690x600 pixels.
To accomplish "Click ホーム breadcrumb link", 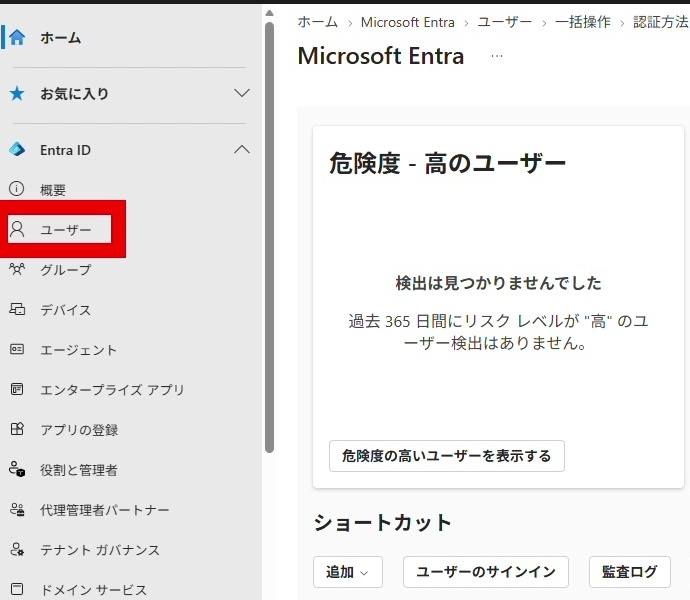I will pyautogui.click(x=317, y=22).
